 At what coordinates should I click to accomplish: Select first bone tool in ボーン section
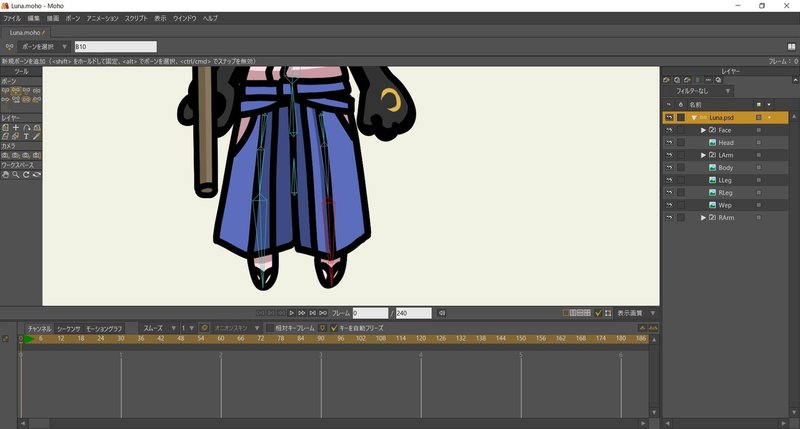tap(5, 90)
